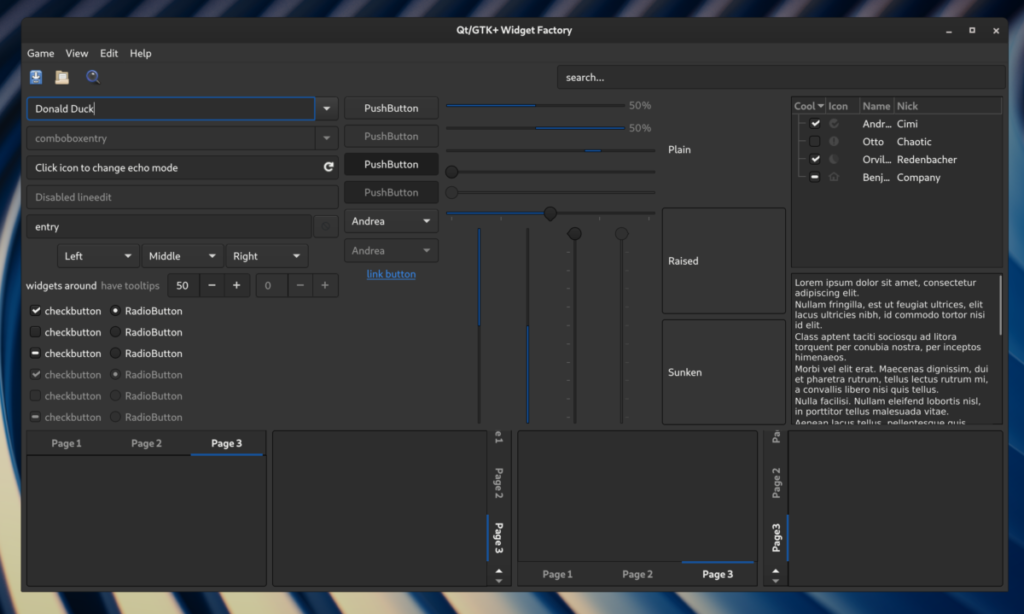The height and width of the screenshot is (614, 1024).
Task: Click the 'have tooltips' label
Action: [130, 285]
